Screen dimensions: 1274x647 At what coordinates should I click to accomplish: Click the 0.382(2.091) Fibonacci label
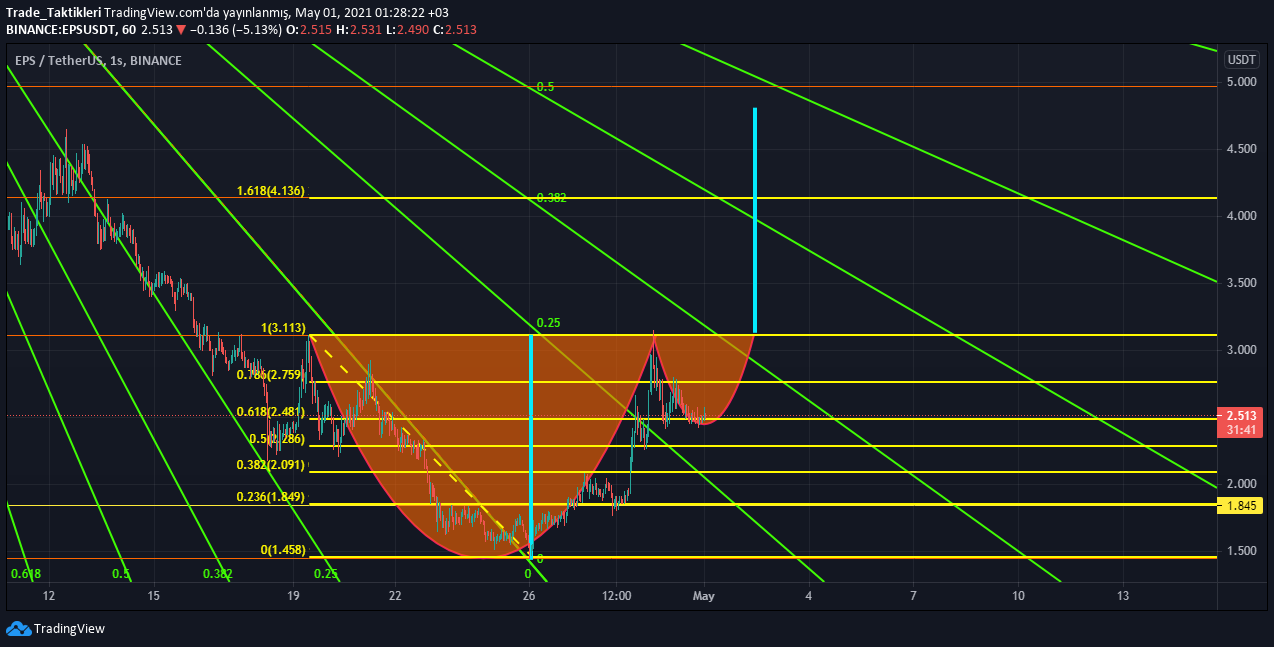[270, 464]
